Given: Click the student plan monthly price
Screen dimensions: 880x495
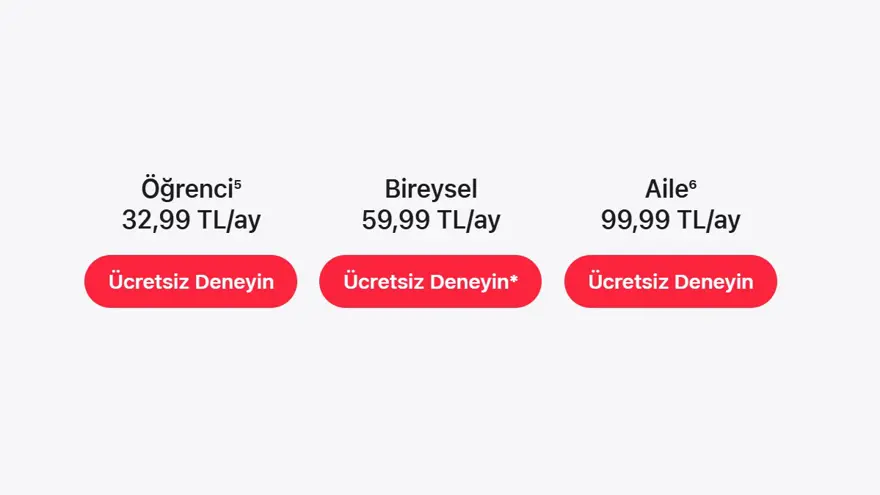Looking at the screenshot, I should 191,220.
